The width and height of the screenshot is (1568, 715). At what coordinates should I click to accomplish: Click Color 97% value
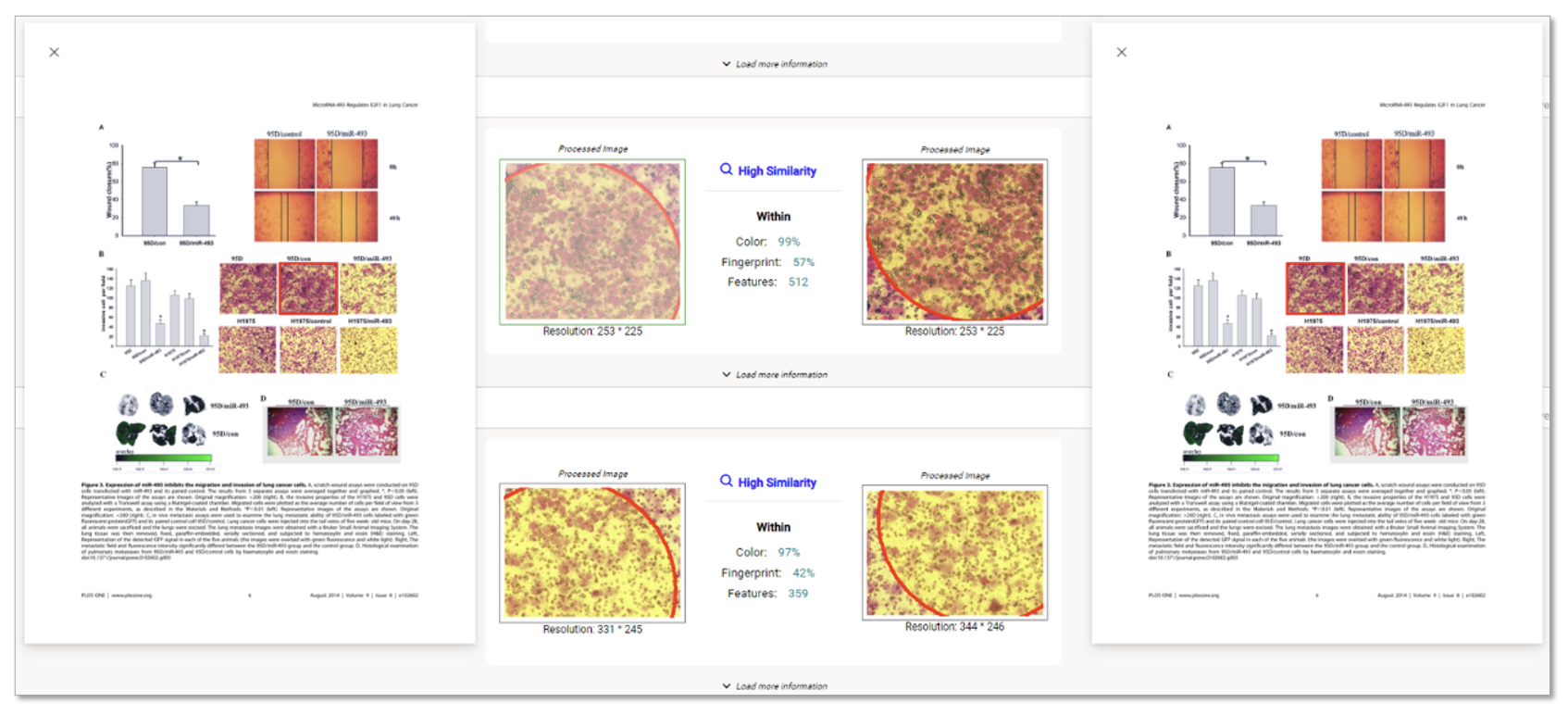coord(789,553)
